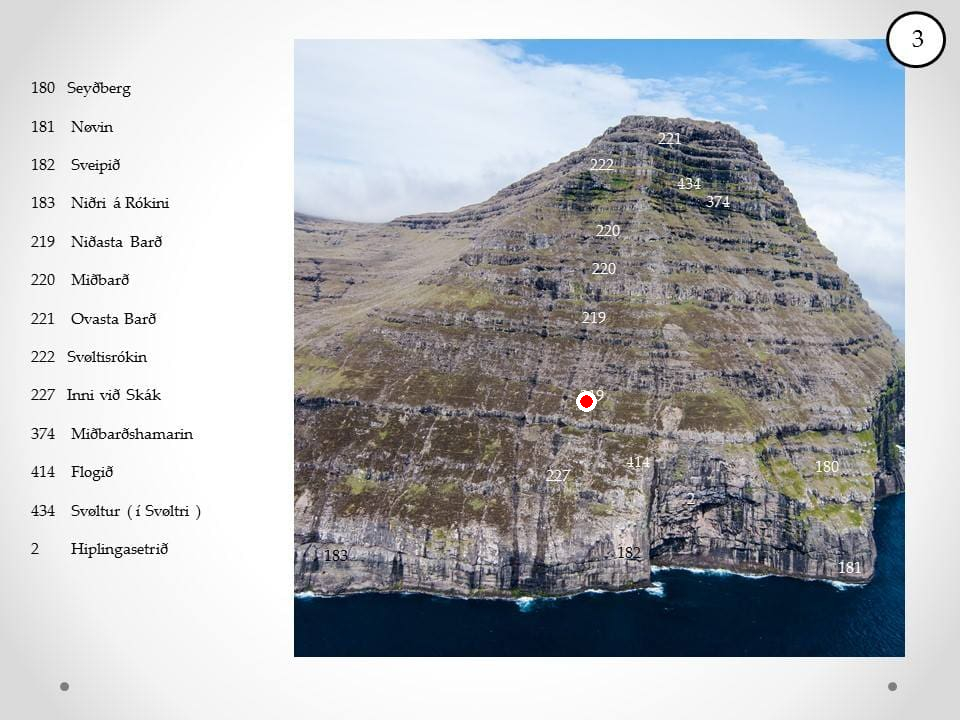Click map label 183 at the left cliff base
Screen dimensions: 960x720
336,555
